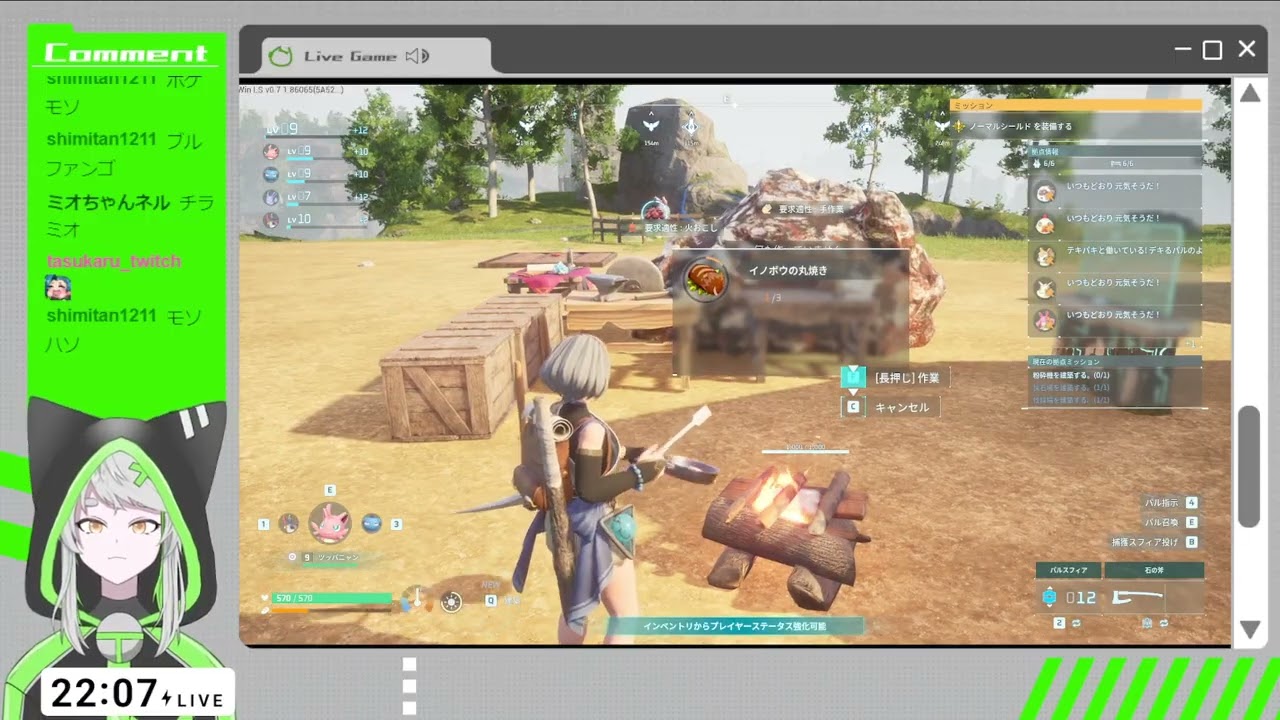Image resolution: width=1280 pixels, height=720 pixels.
Task: Select the pal portrait beside テキパキと働いている
Action: 1045,256
